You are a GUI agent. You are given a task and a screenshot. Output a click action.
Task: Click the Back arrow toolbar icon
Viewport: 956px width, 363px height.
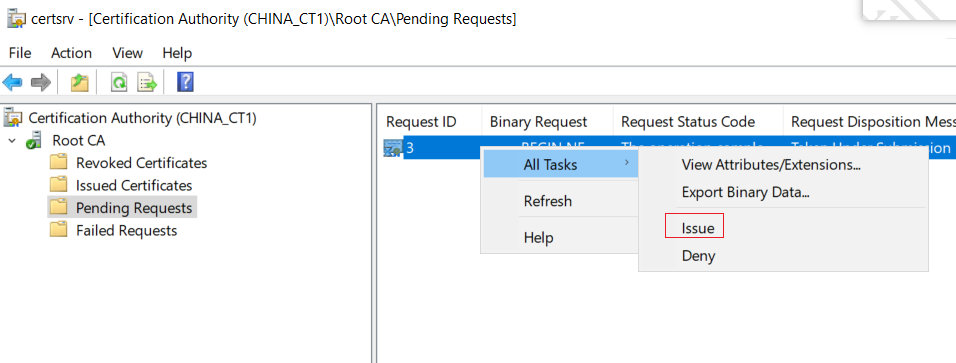[12, 82]
